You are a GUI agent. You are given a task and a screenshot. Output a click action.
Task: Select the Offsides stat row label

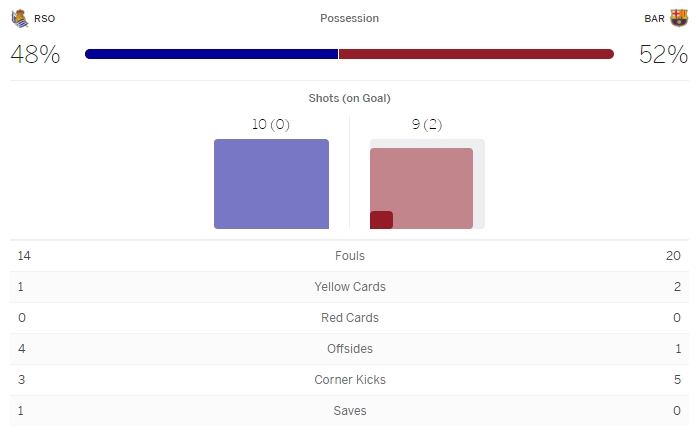click(x=349, y=349)
